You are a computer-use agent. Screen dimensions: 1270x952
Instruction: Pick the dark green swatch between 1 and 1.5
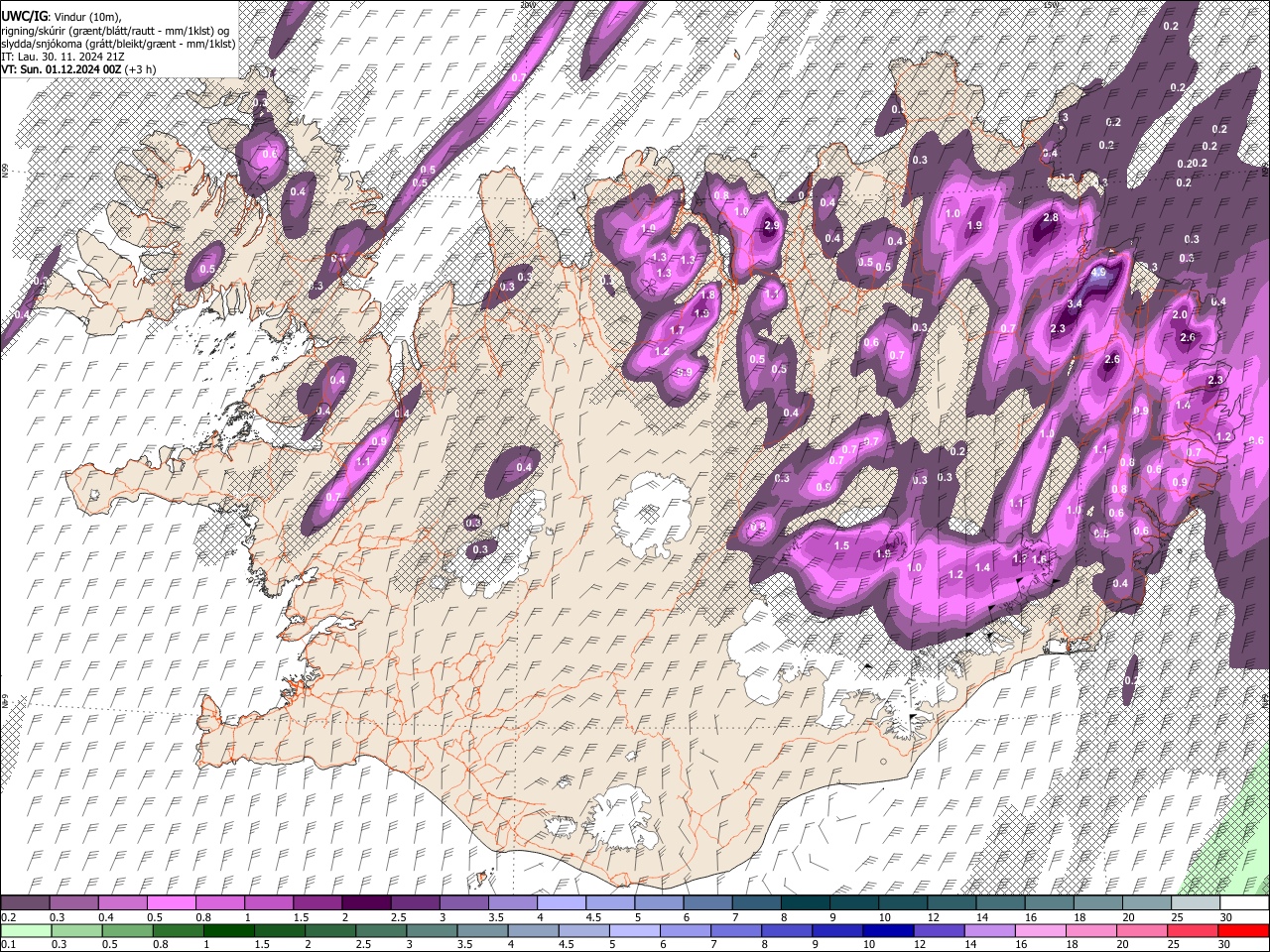pos(228,930)
